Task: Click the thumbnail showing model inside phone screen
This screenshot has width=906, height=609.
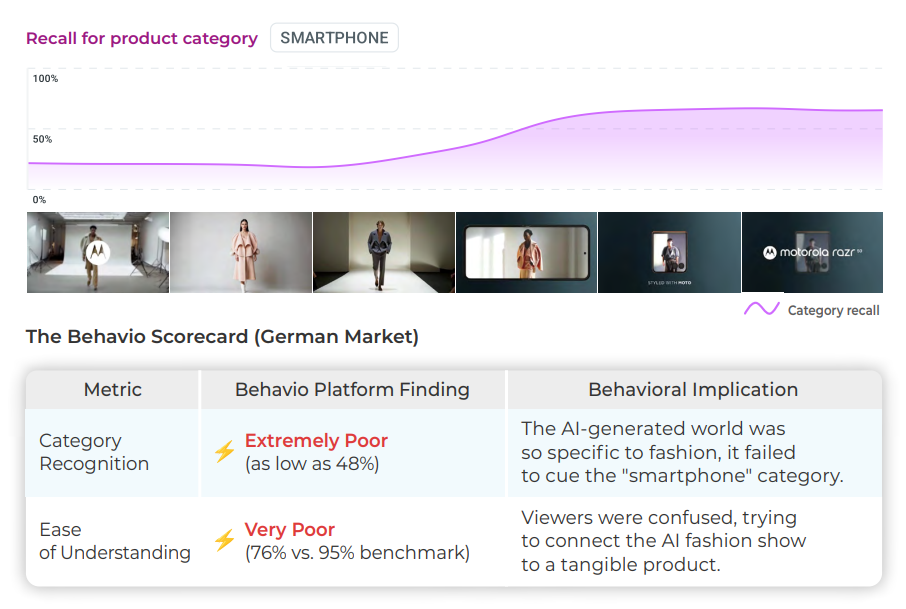Action: (526, 252)
